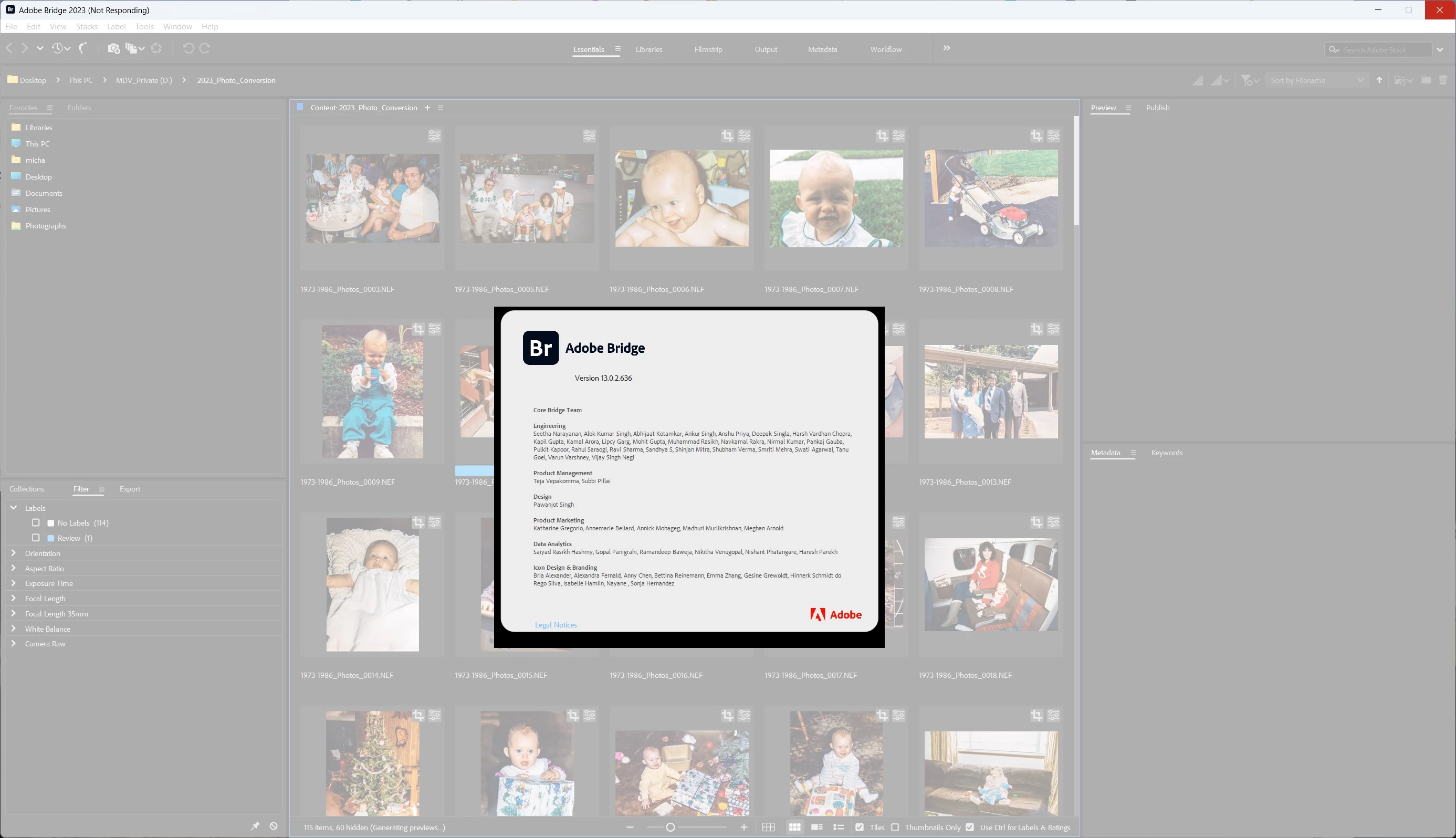Image resolution: width=1456 pixels, height=838 pixels.
Task: Switch to details view icon
Action: 816,827
